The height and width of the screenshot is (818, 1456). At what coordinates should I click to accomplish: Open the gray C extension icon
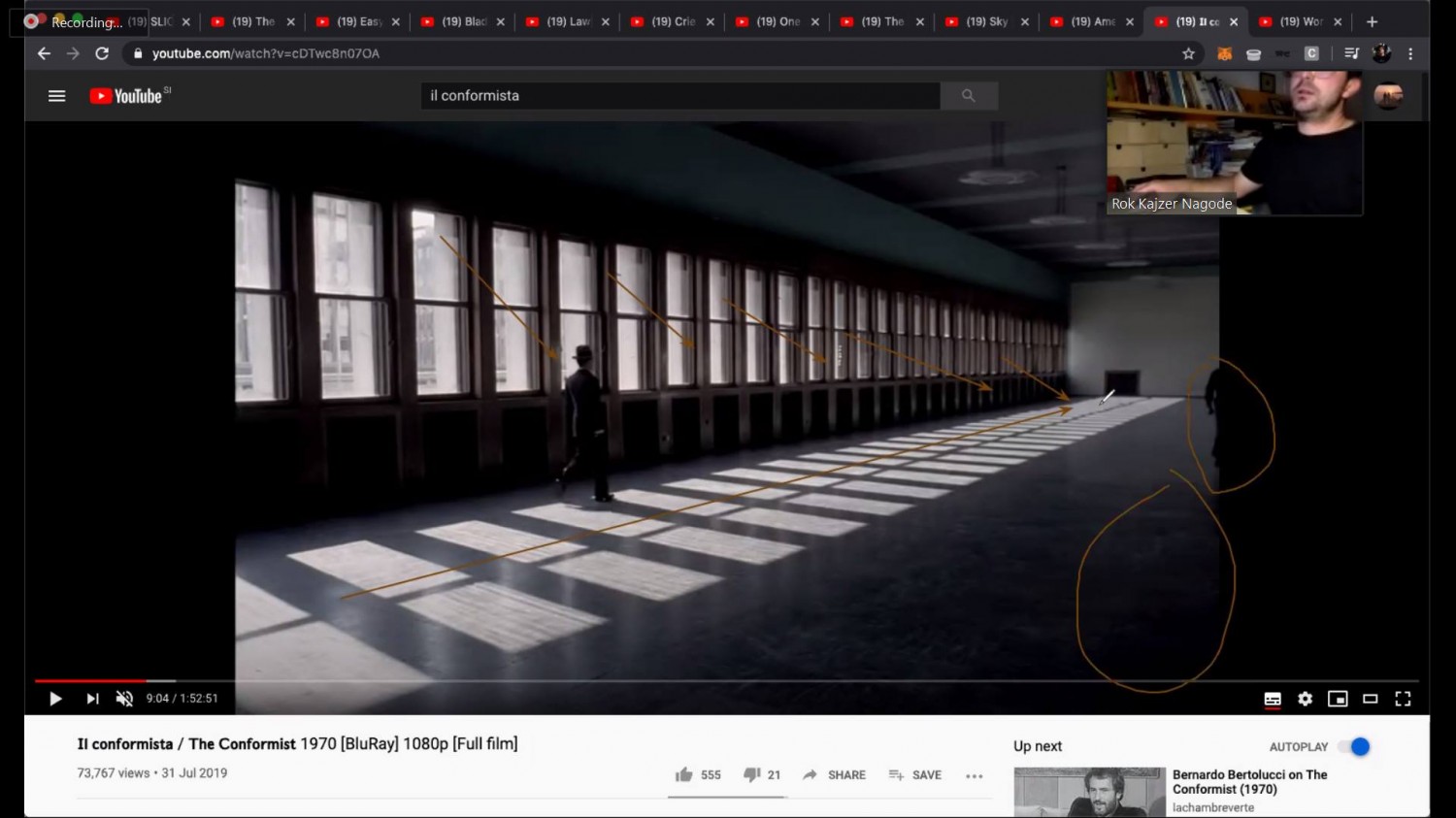click(1311, 53)
